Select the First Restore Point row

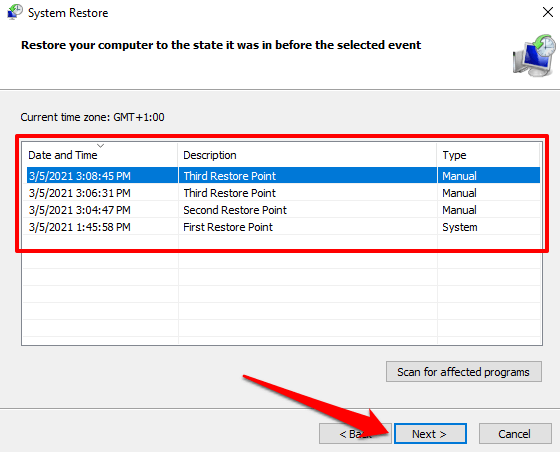coord(283,227)
